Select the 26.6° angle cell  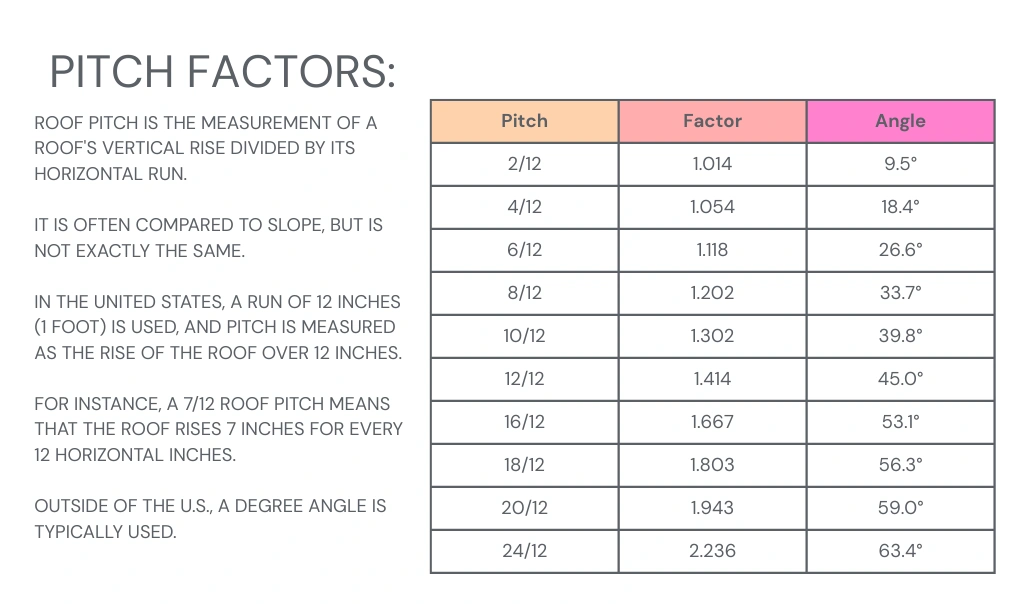900,250
